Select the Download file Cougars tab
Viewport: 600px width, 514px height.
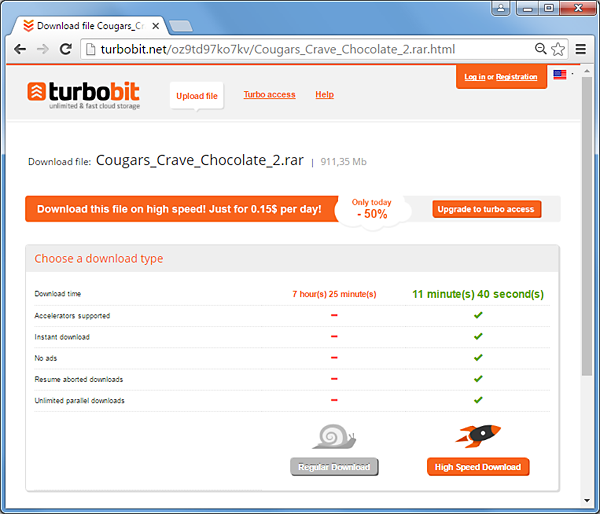(90, 26)
